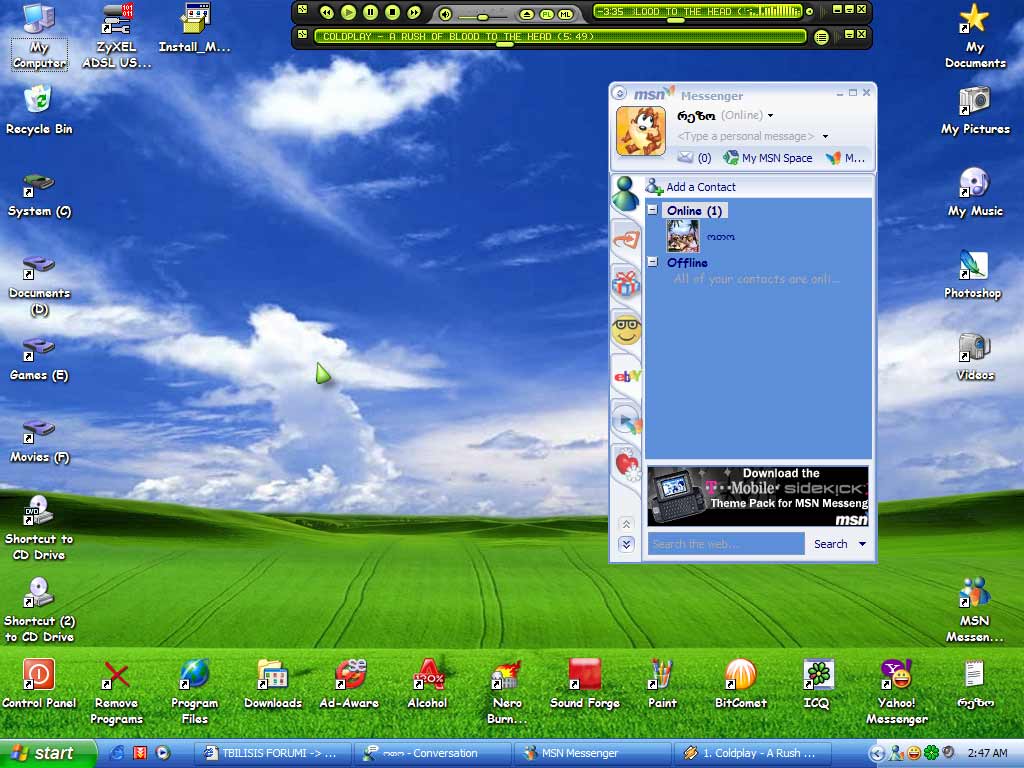This screenshot has width=1024, height=768.
Task: Launch Sound Forge shortcut
Action: pyautogui.click(x=584, y=684)
